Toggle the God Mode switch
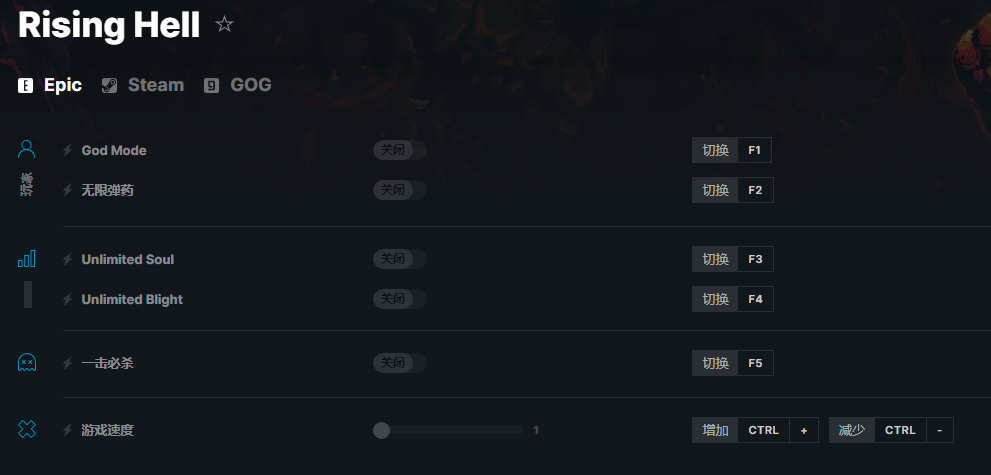Image resolution: width=991 pixels, height=475 pixels. pos(400,150)
